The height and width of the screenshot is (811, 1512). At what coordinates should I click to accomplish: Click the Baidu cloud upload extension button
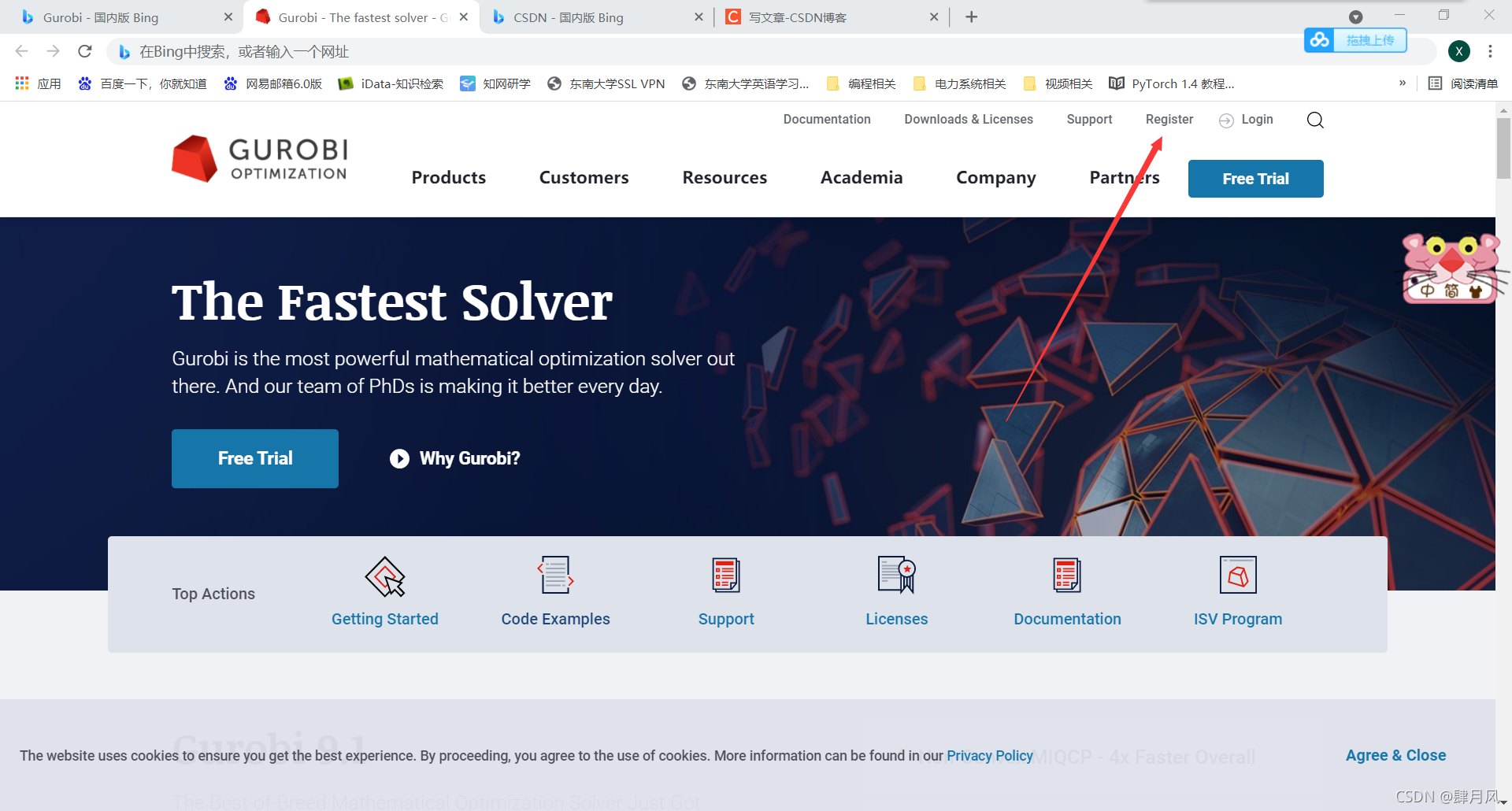coord(1355,40)
